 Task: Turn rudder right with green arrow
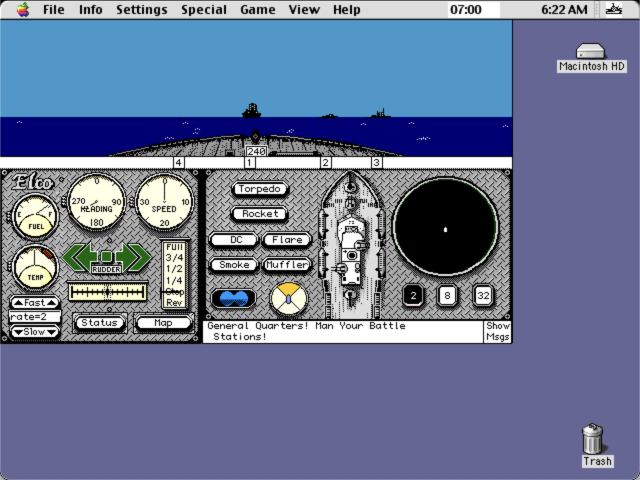pyautogui.click(x=133, y=257)
